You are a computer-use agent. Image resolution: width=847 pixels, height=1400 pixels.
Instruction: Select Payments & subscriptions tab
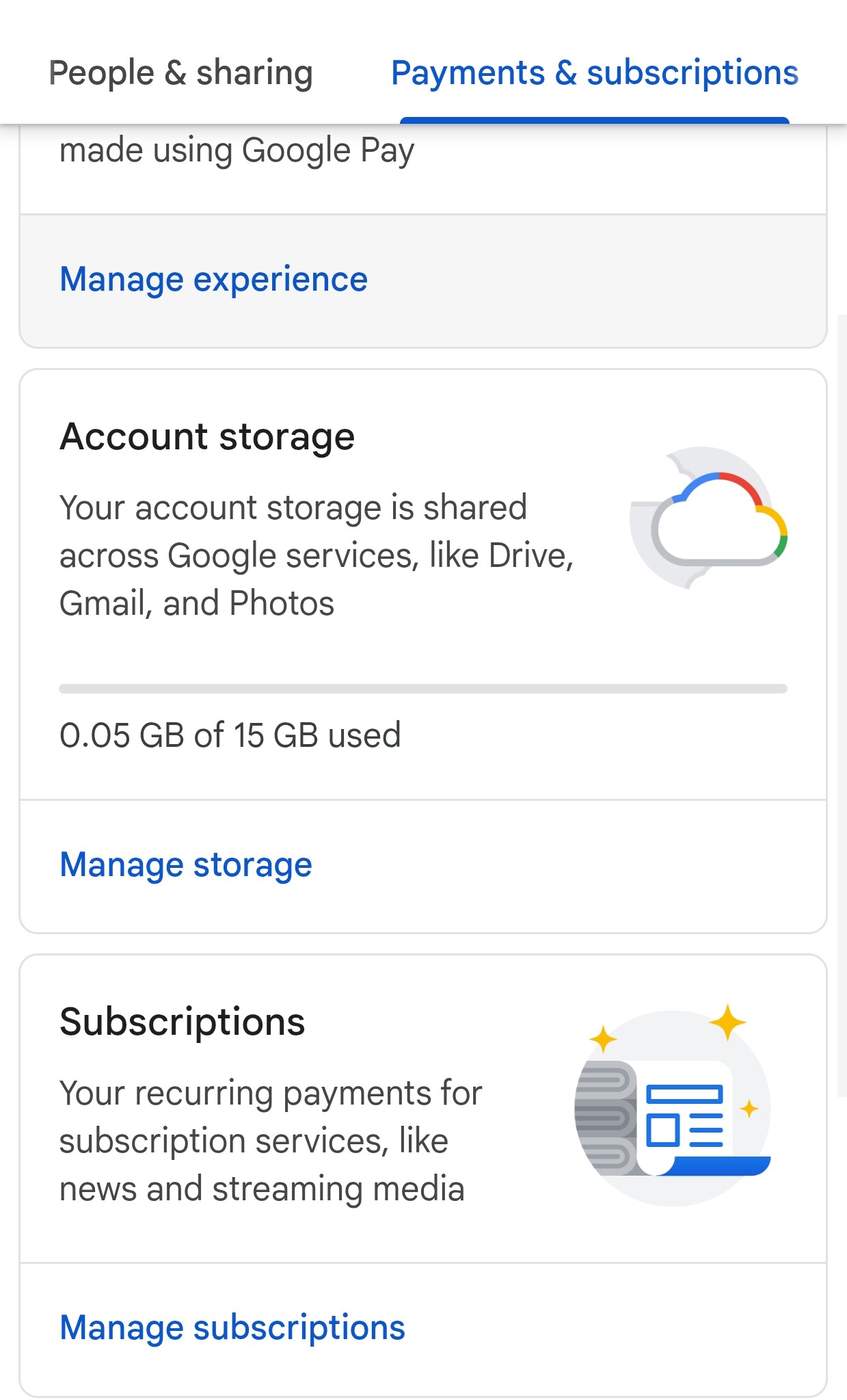coord(594,72)
